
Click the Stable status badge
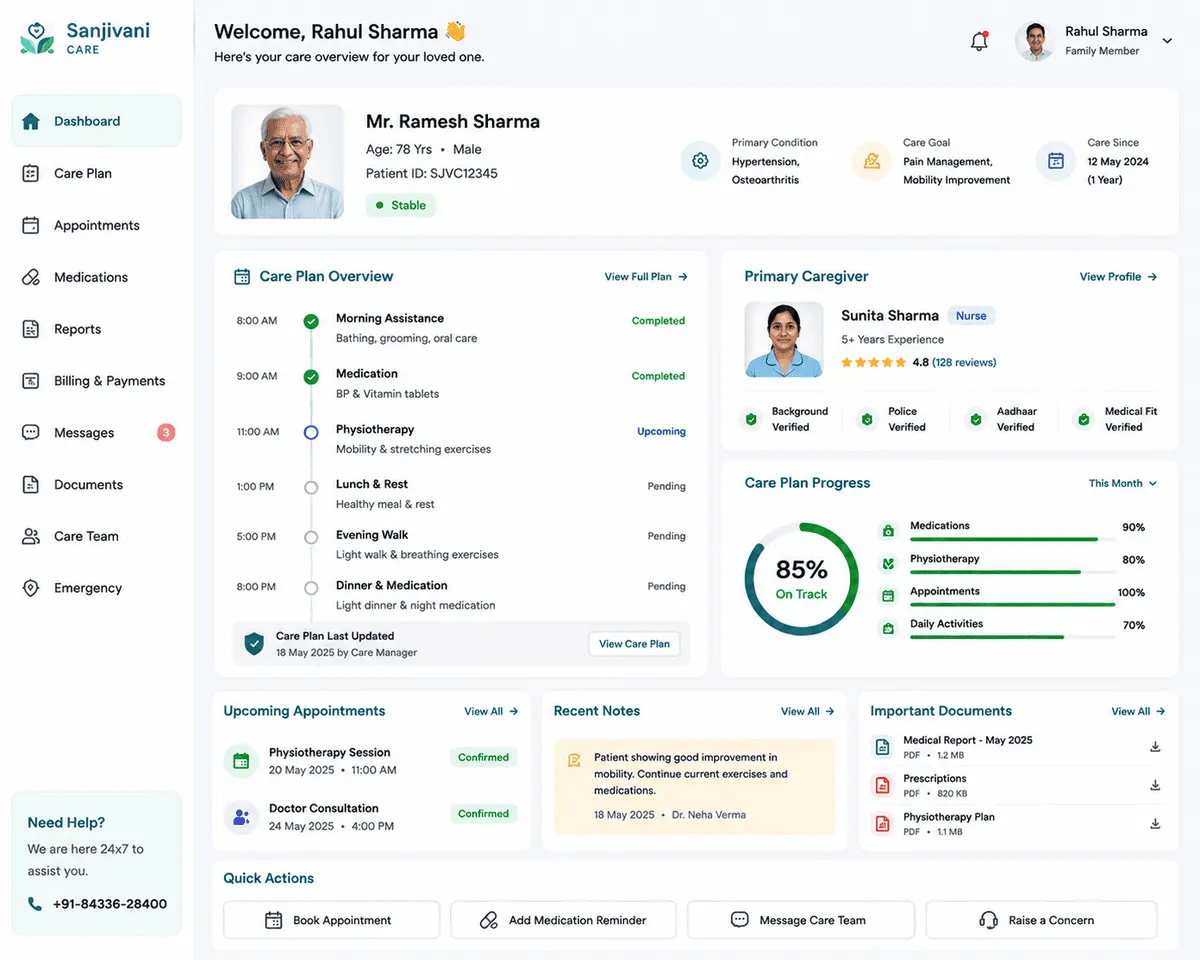tap(401, 205)
